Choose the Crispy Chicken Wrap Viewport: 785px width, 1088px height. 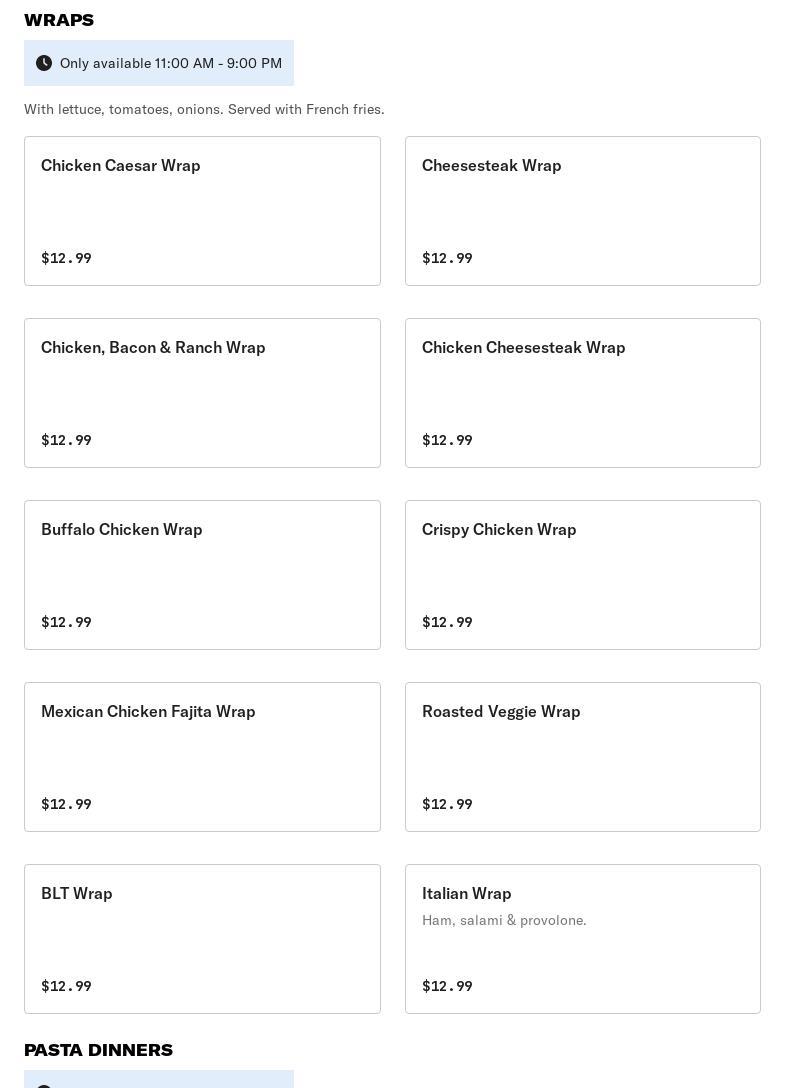click(x=582, y=575)
